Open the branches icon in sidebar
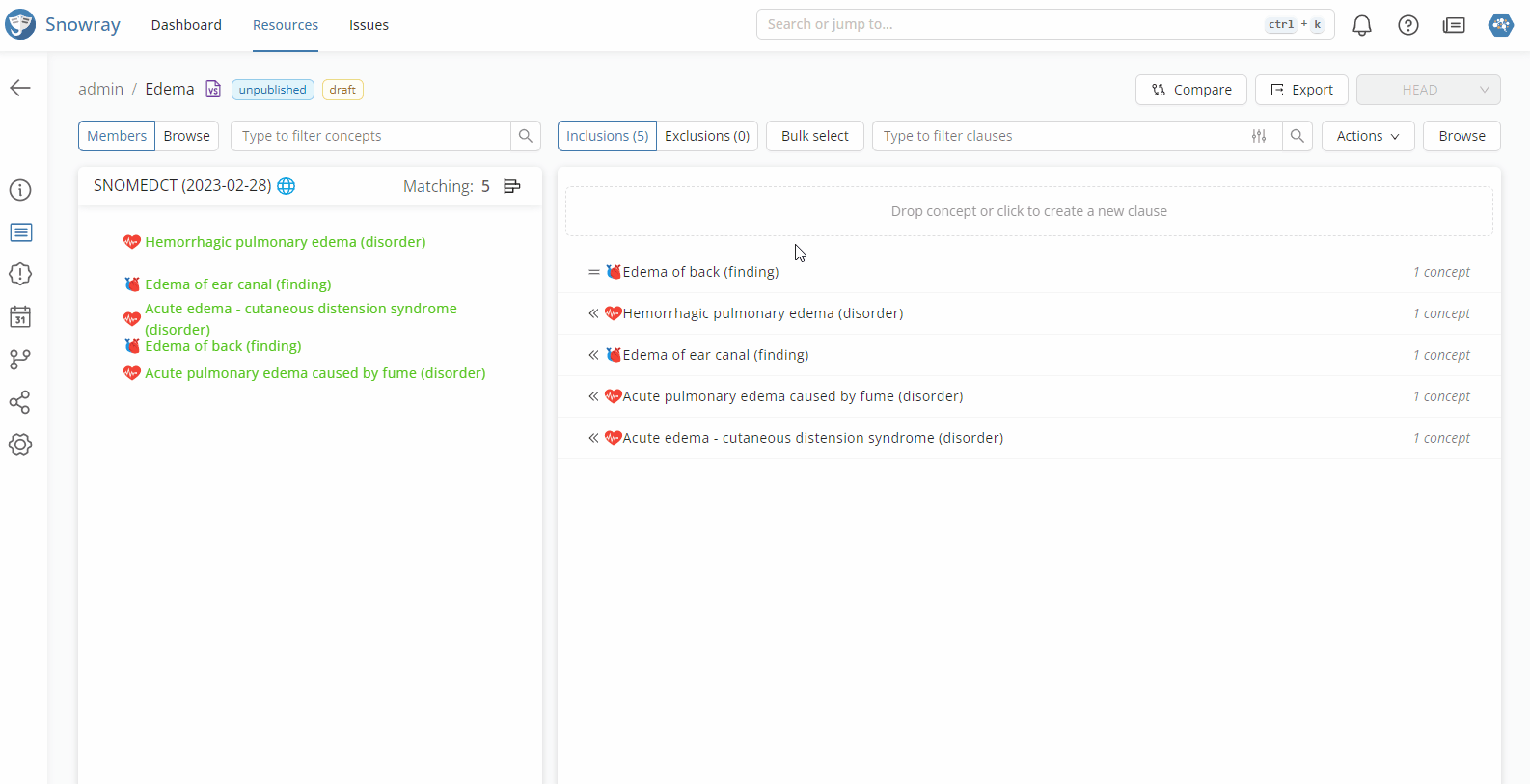The height and width of the screenshot is (784, 1530). 20,360
